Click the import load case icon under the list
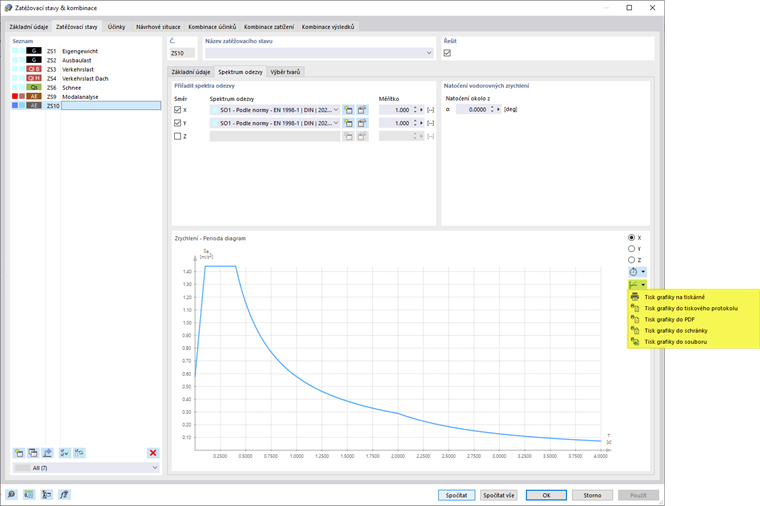This screenshot has width=760, height=506. (x=47, y=453)
